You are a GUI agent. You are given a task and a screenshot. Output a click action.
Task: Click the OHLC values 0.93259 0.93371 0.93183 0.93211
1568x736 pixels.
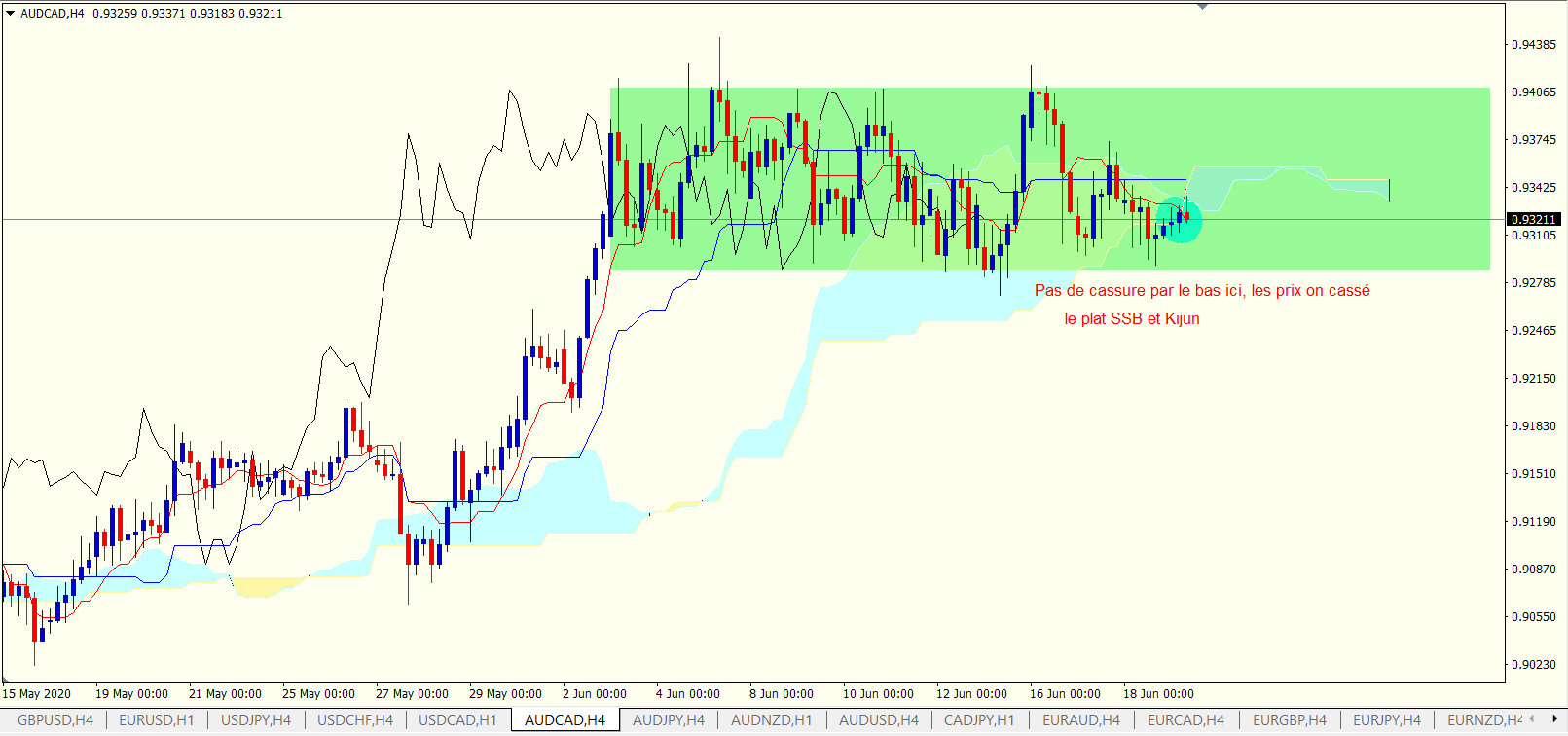188,14
